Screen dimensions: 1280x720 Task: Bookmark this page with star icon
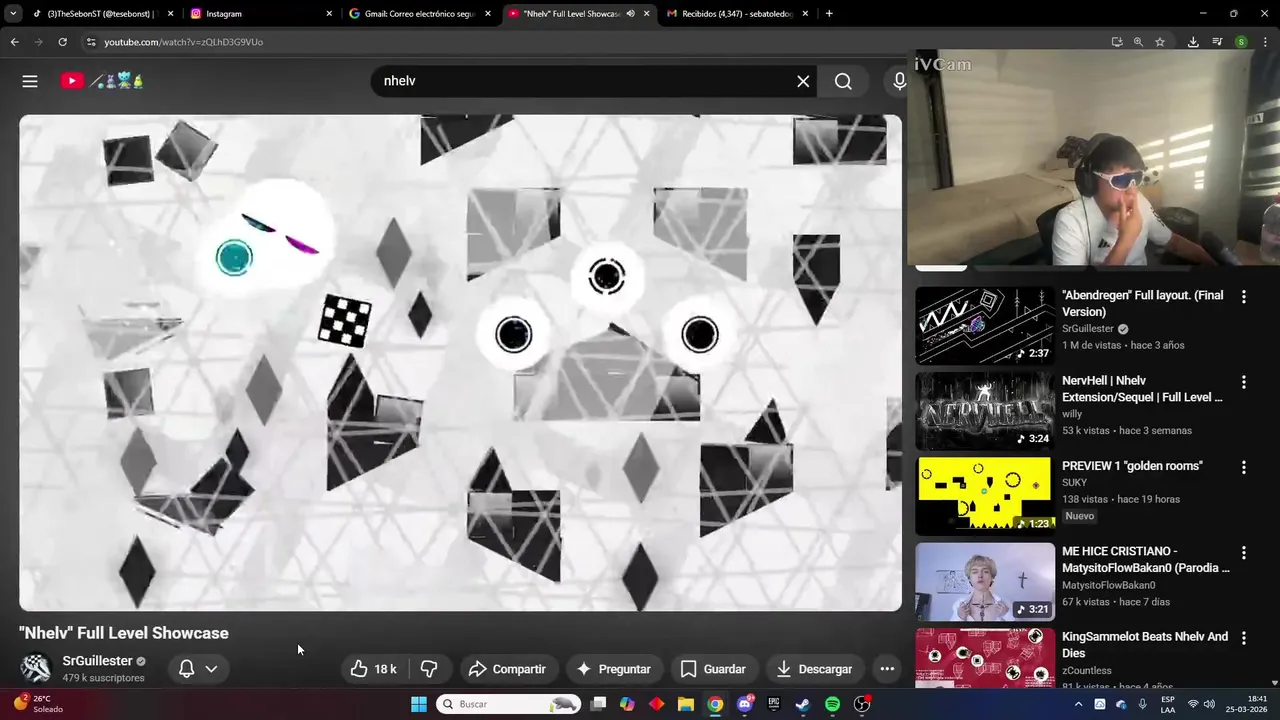coord(1160,42)
